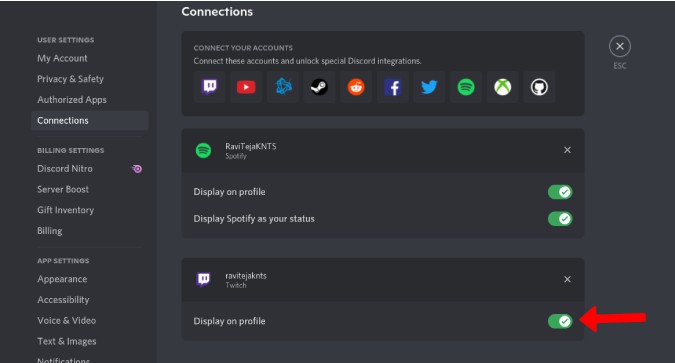Close settings with the ESC button

pos(620,47)
